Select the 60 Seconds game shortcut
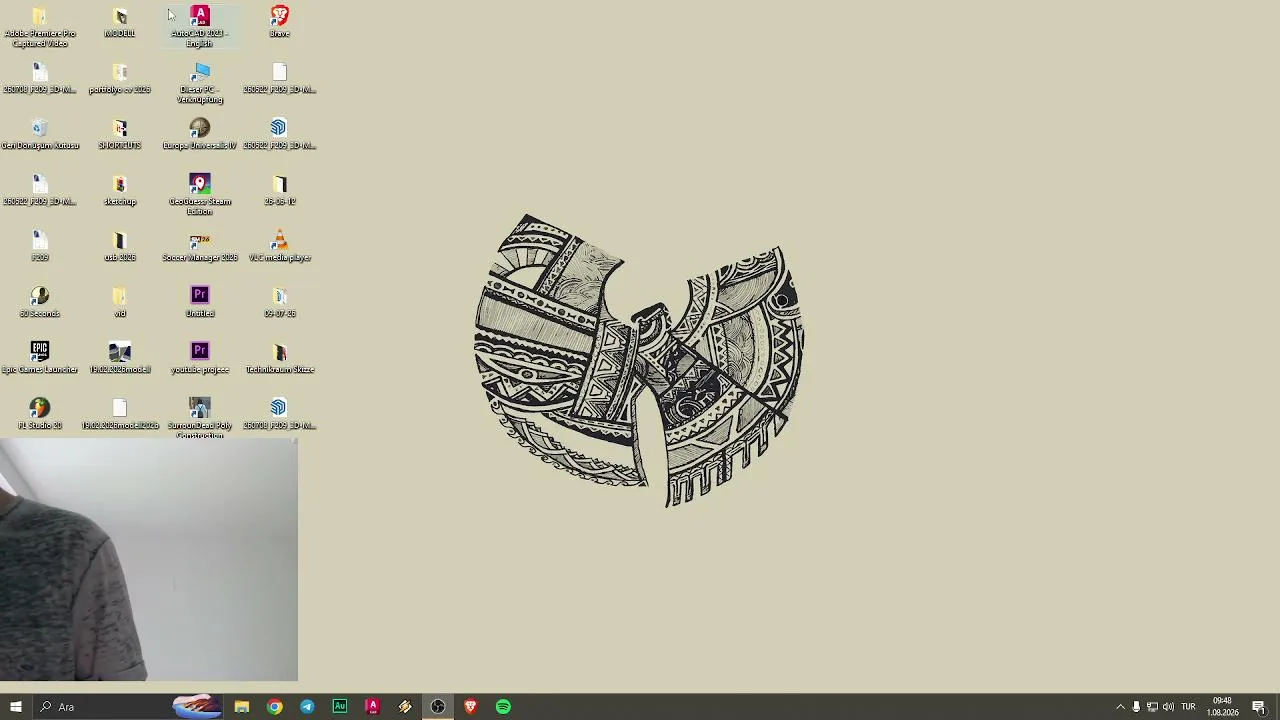 coord(40,303)
